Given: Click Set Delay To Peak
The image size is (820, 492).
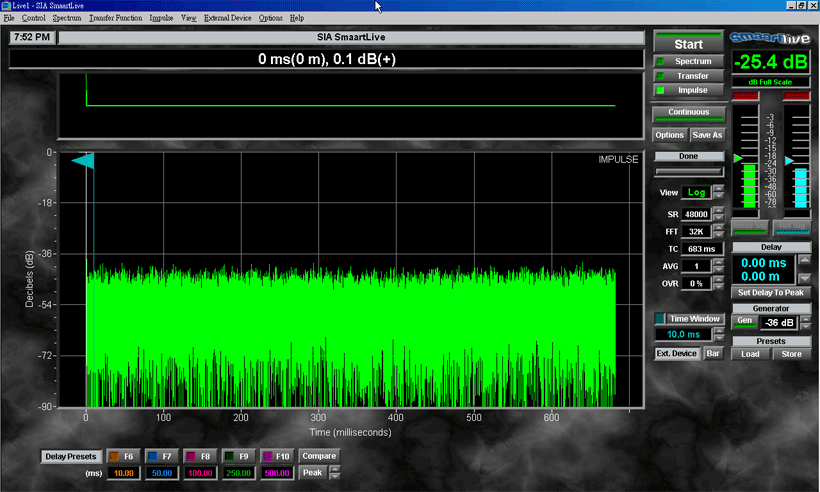Looking at the screenshot, I should (x=771, y=293).
